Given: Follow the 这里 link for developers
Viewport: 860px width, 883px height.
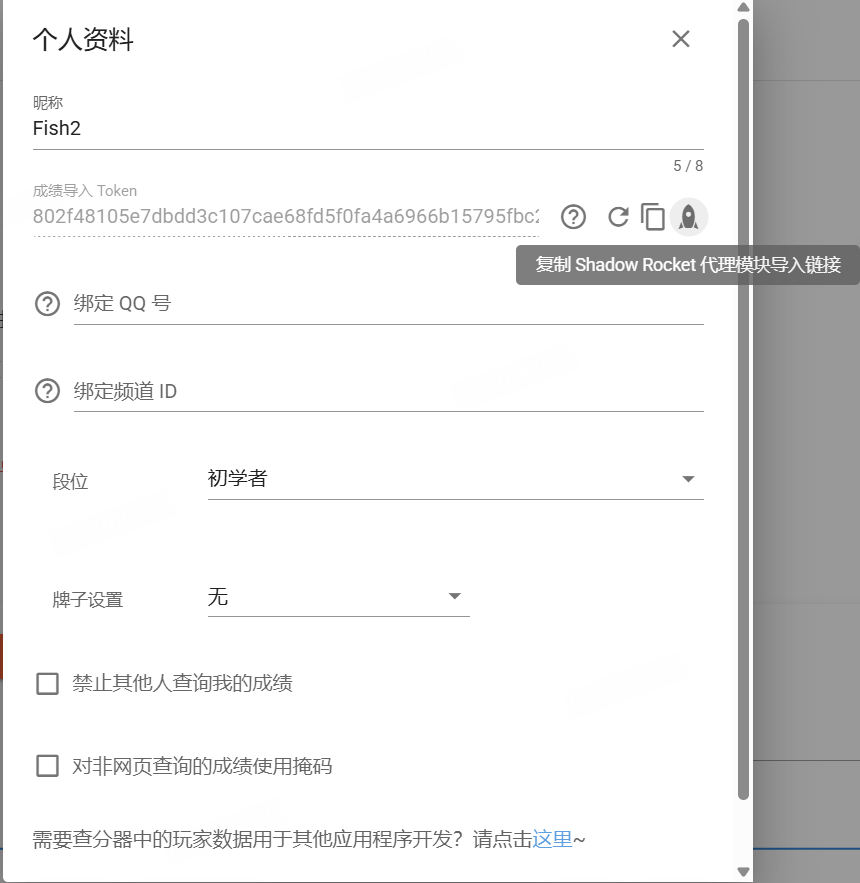Looking at the screenshot, I should 552,839.
